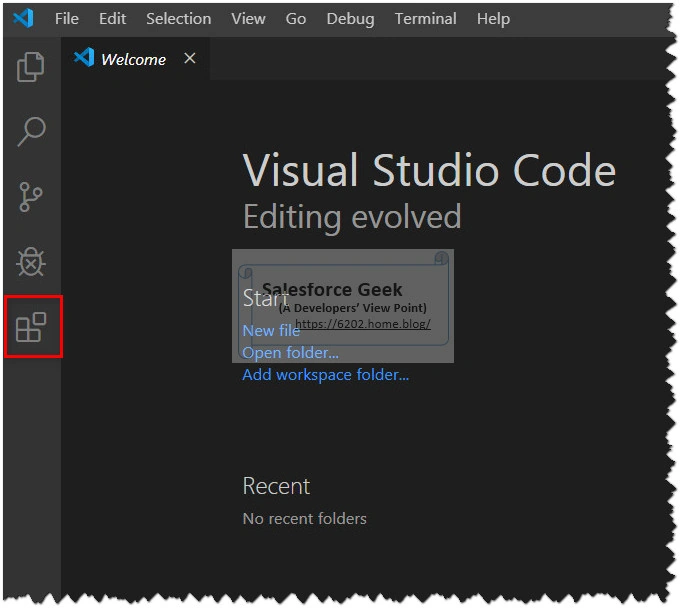Click the No recent folders text
The image size is (686, 613).
[304, 519]
